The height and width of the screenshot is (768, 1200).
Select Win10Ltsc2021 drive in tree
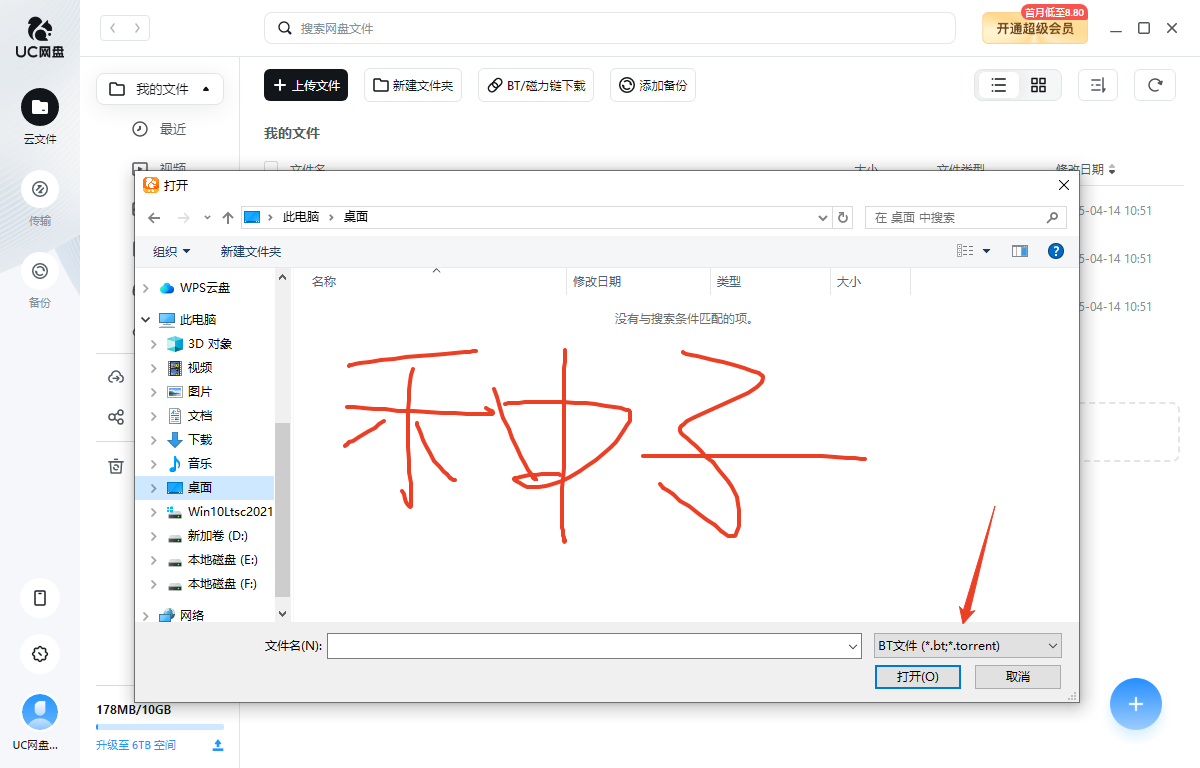219,512
